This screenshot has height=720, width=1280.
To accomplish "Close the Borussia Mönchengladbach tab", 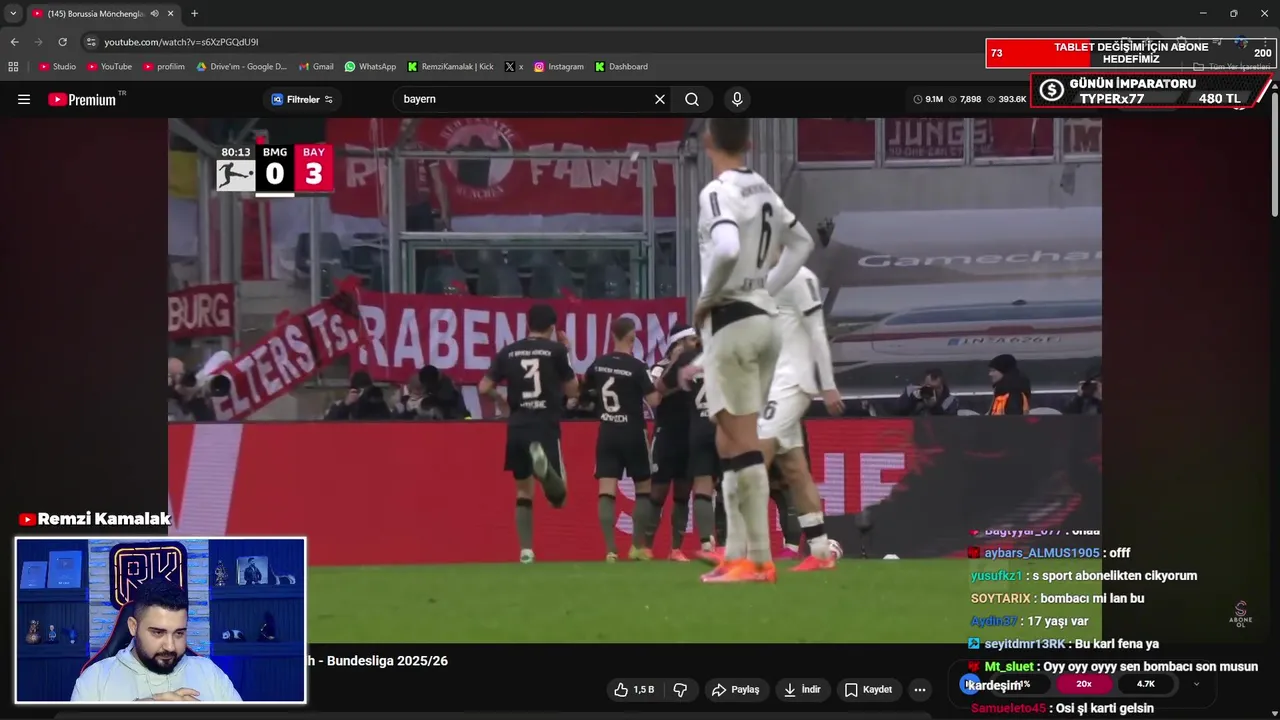I will [x=170, y=14].
